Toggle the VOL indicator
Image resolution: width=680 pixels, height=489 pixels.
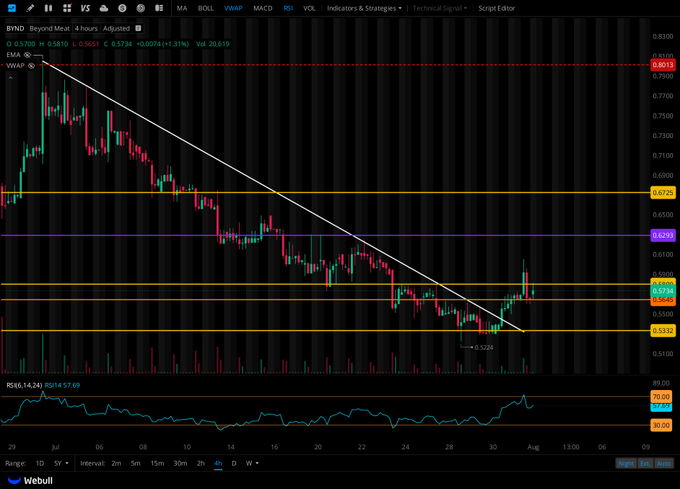tap(309, 8)
